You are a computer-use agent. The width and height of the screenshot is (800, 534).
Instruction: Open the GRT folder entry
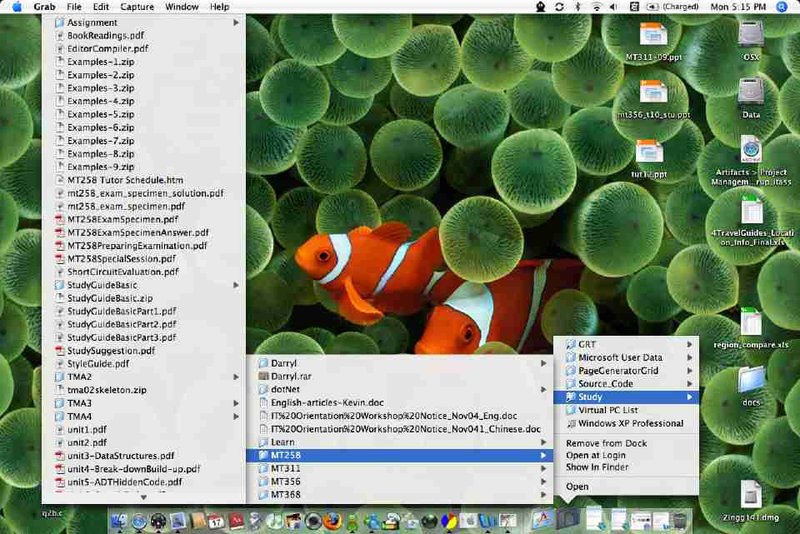pos(626,344)
